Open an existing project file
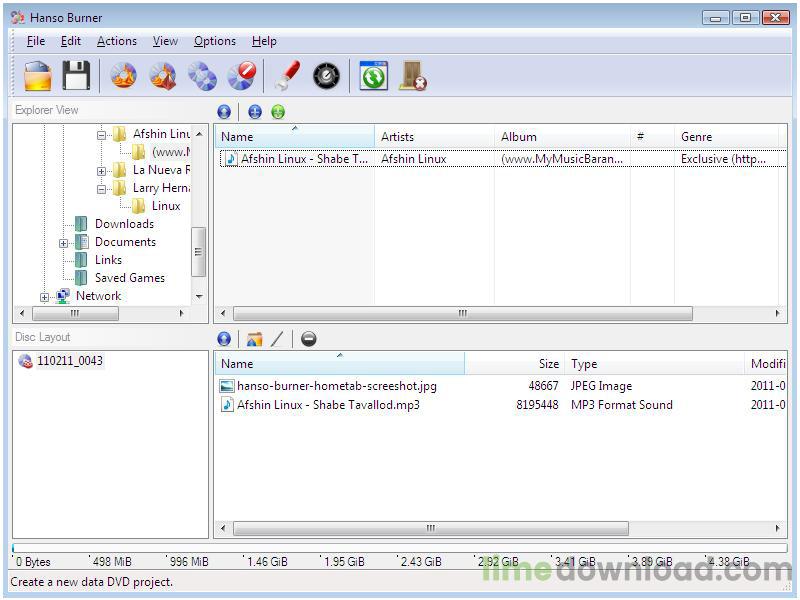The image size is (800, 600). click(x=36, y=75)
